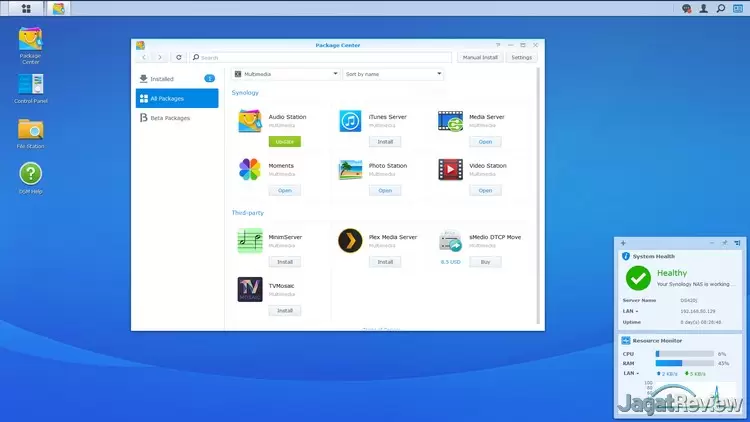750x422 pixels.
Task: Select the Installed sidebar tab
Action: point(177,79)
